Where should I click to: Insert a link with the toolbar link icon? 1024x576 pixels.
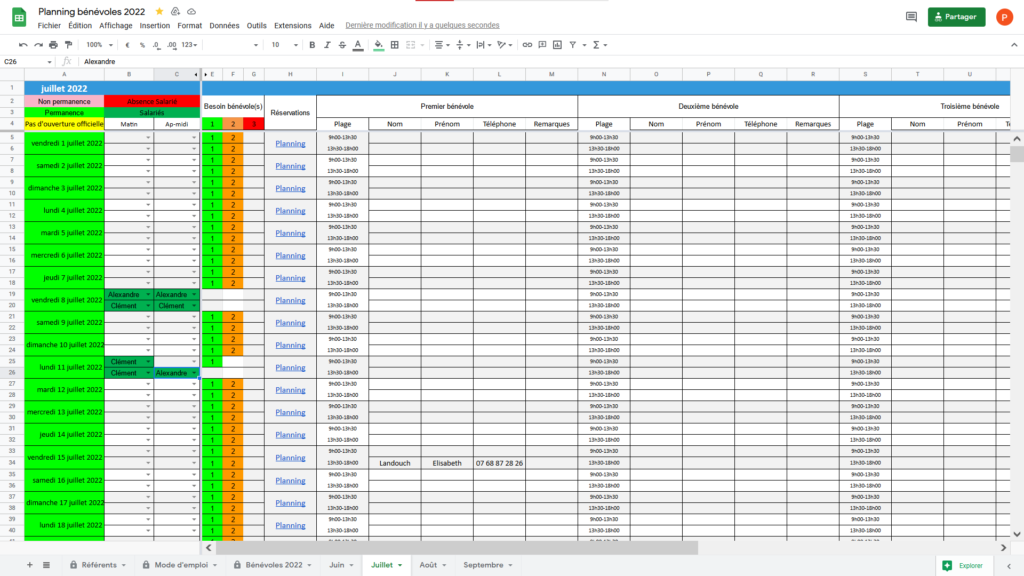point(527,45)
